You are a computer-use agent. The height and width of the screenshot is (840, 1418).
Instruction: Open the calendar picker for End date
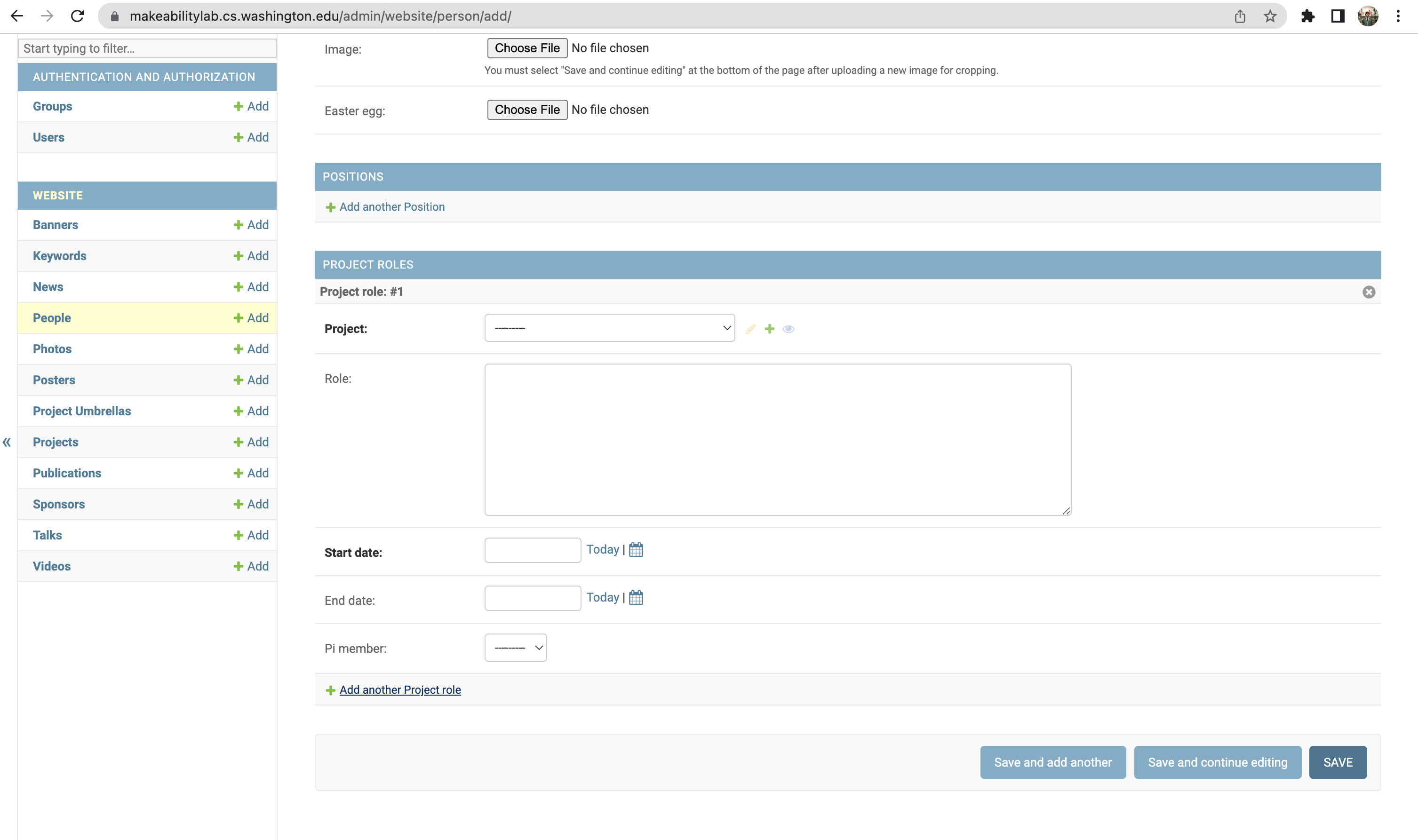(x=635, y=597)
